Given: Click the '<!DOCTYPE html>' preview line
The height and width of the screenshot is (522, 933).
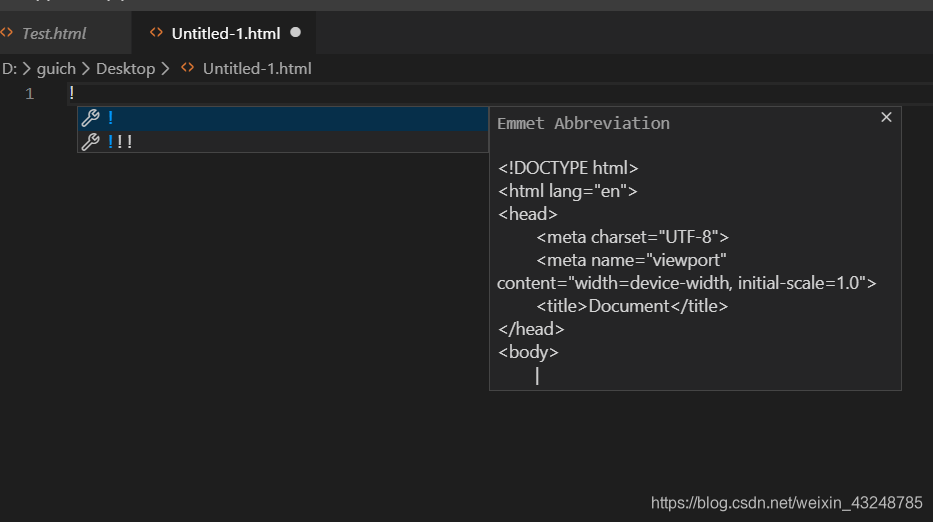Looking at the screenshot, I should pos(568,168).
